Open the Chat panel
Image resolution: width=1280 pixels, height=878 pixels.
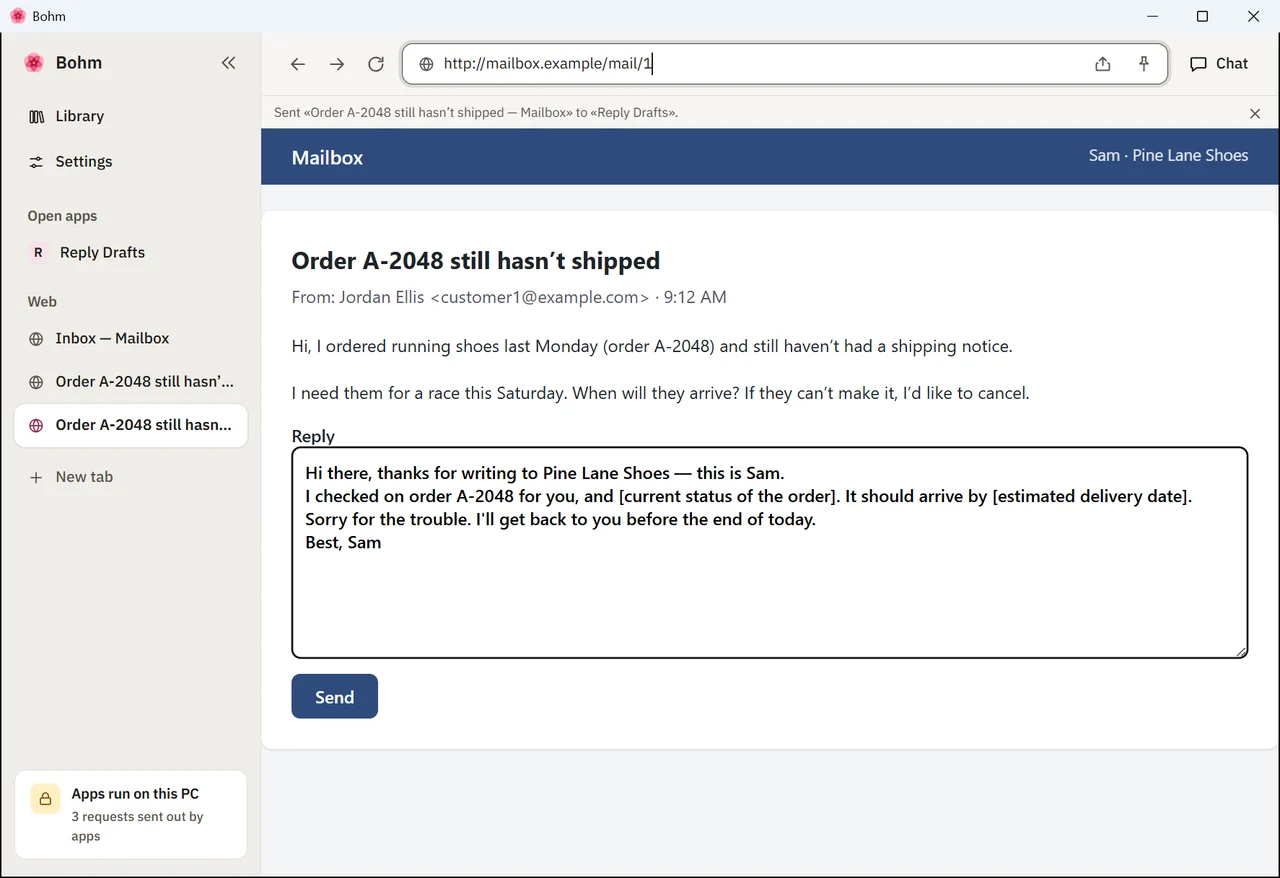coord(1219,64)
